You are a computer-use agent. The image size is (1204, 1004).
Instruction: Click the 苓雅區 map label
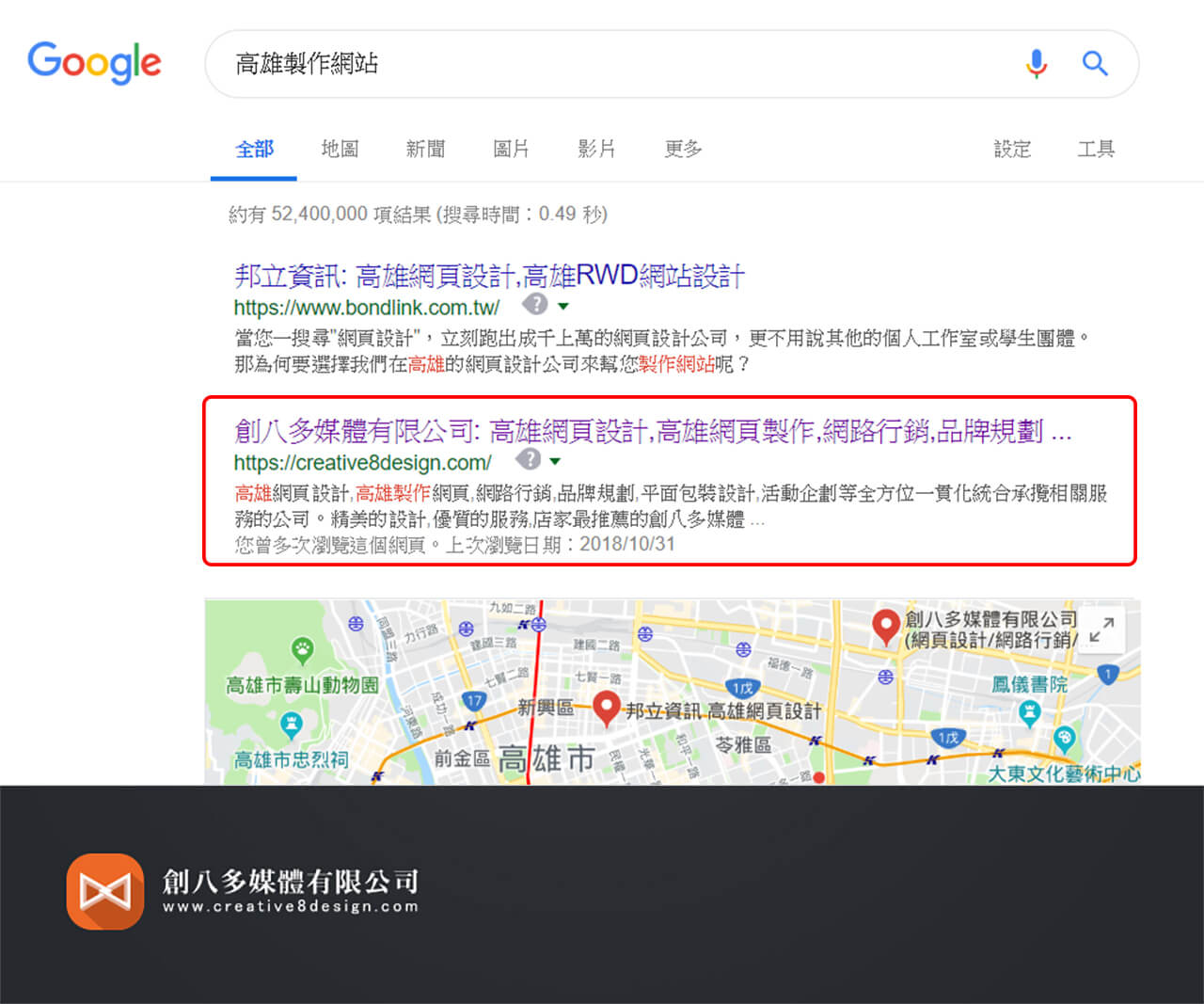743,744
